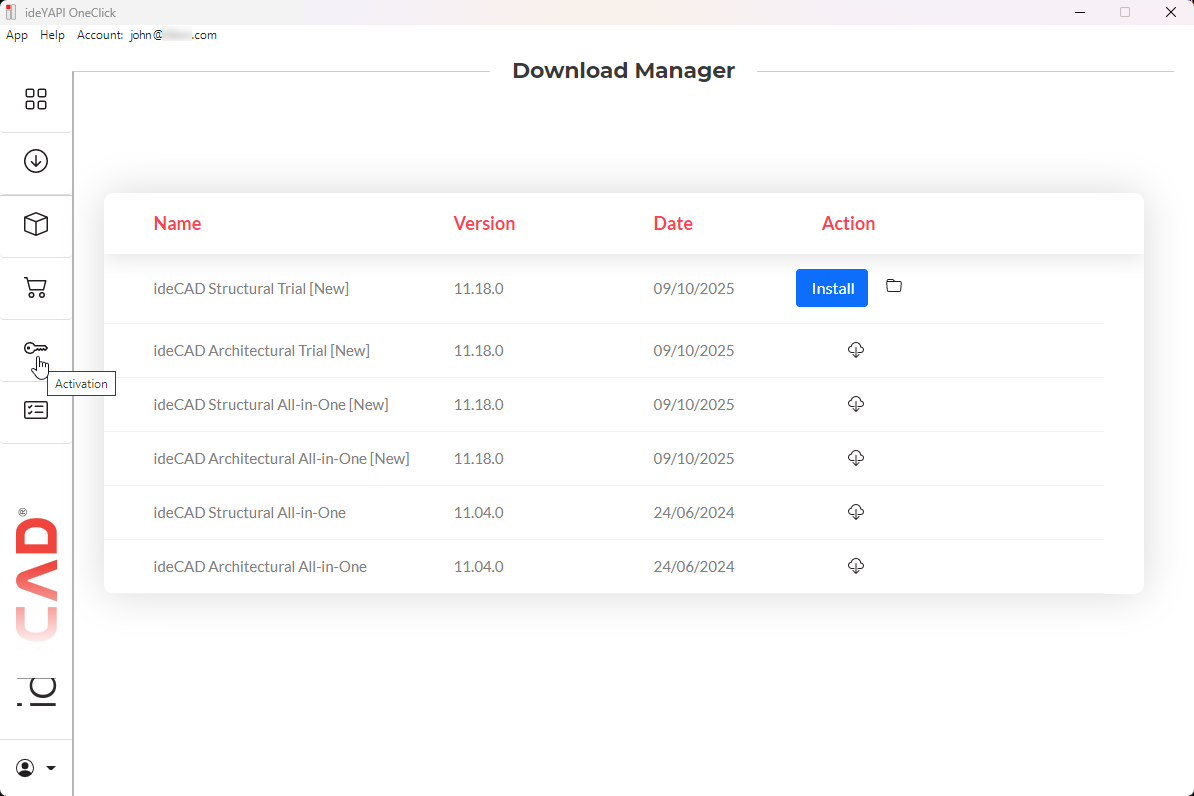Download ideCAD Structural All-in-One version 11.04.0
This screenshot has width=1194, height=796.
click(x=855, y=512)
